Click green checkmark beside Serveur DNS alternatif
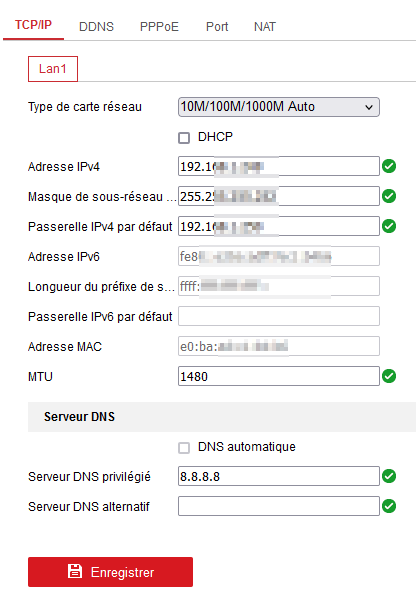Screen dimensions: 416x614 coord(389,506)
